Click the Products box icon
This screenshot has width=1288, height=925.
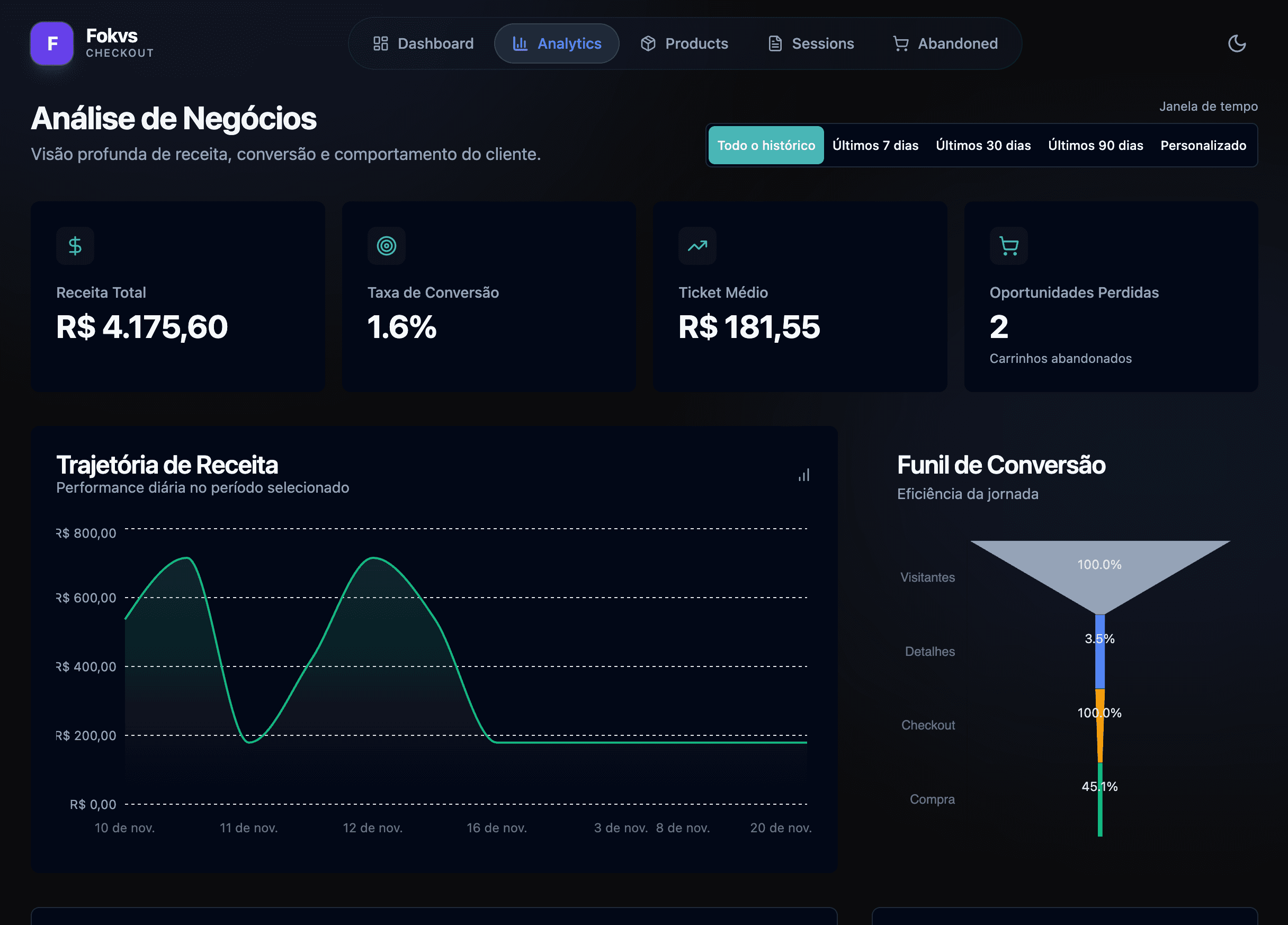(x=648, y=43)
